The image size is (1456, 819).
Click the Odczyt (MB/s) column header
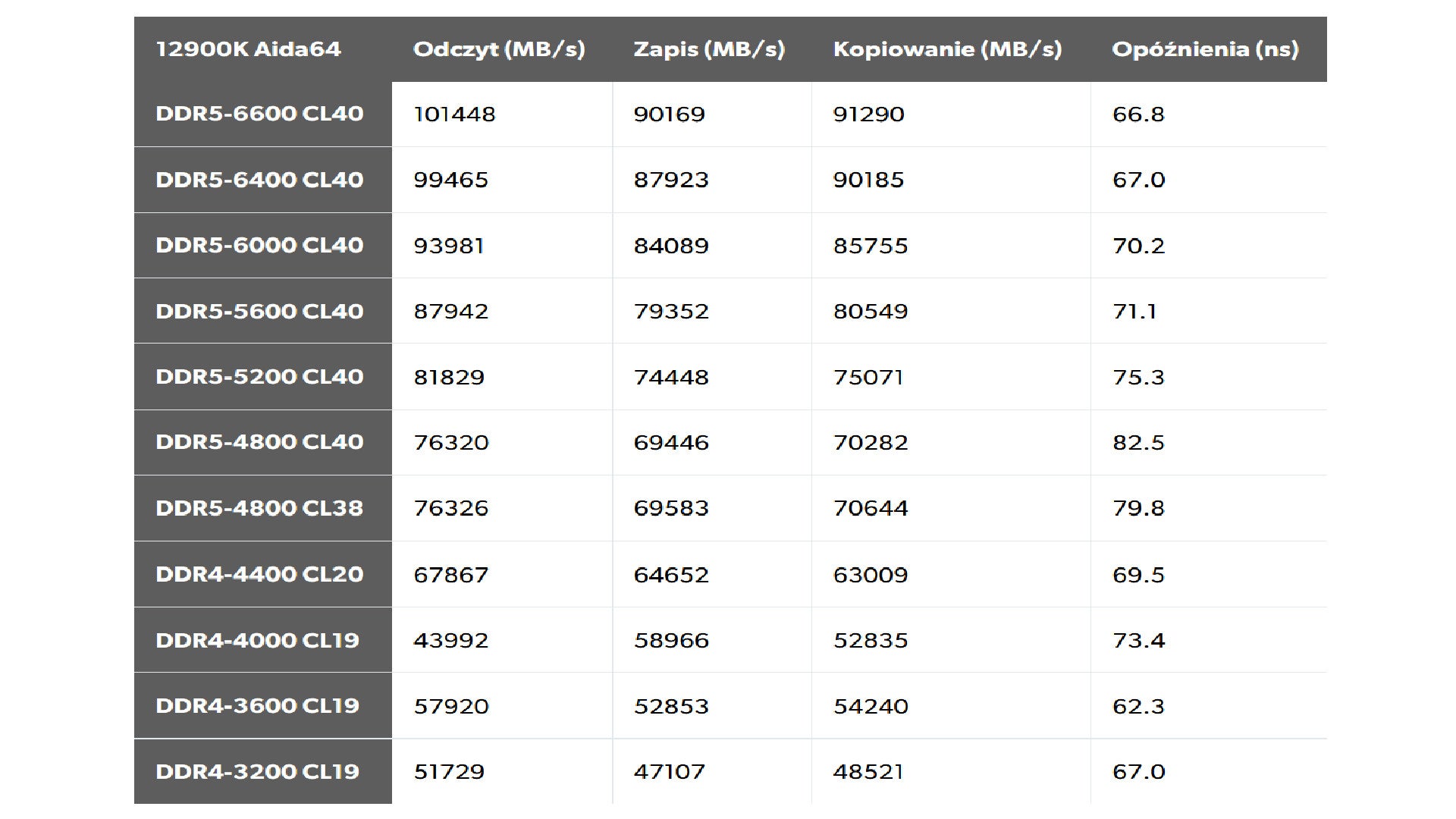499,49
